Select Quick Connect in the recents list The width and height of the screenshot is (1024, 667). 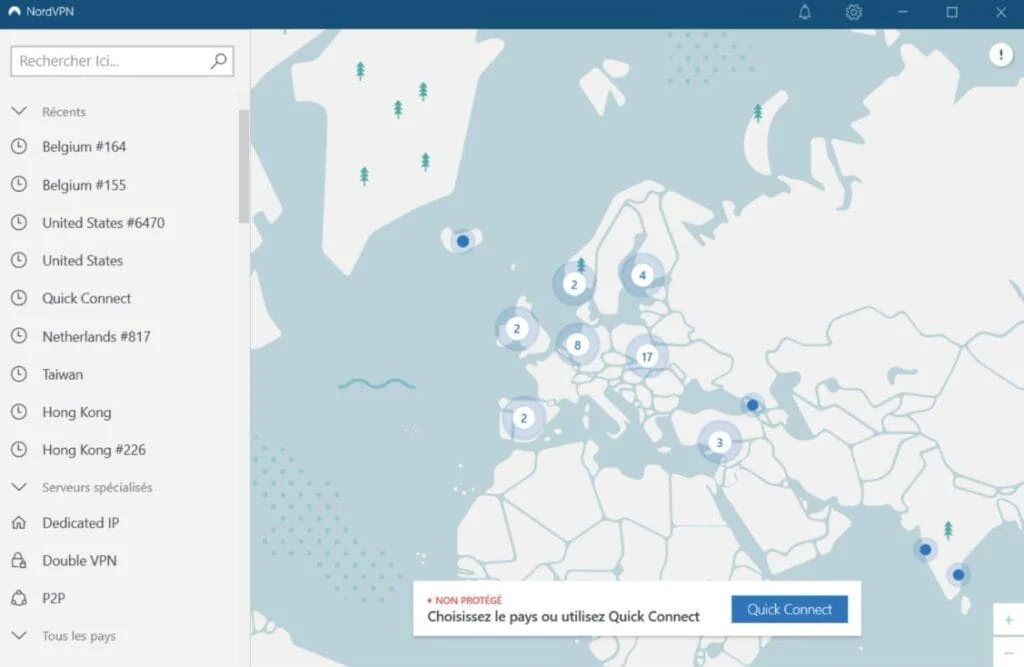click(x=86, y=299)
